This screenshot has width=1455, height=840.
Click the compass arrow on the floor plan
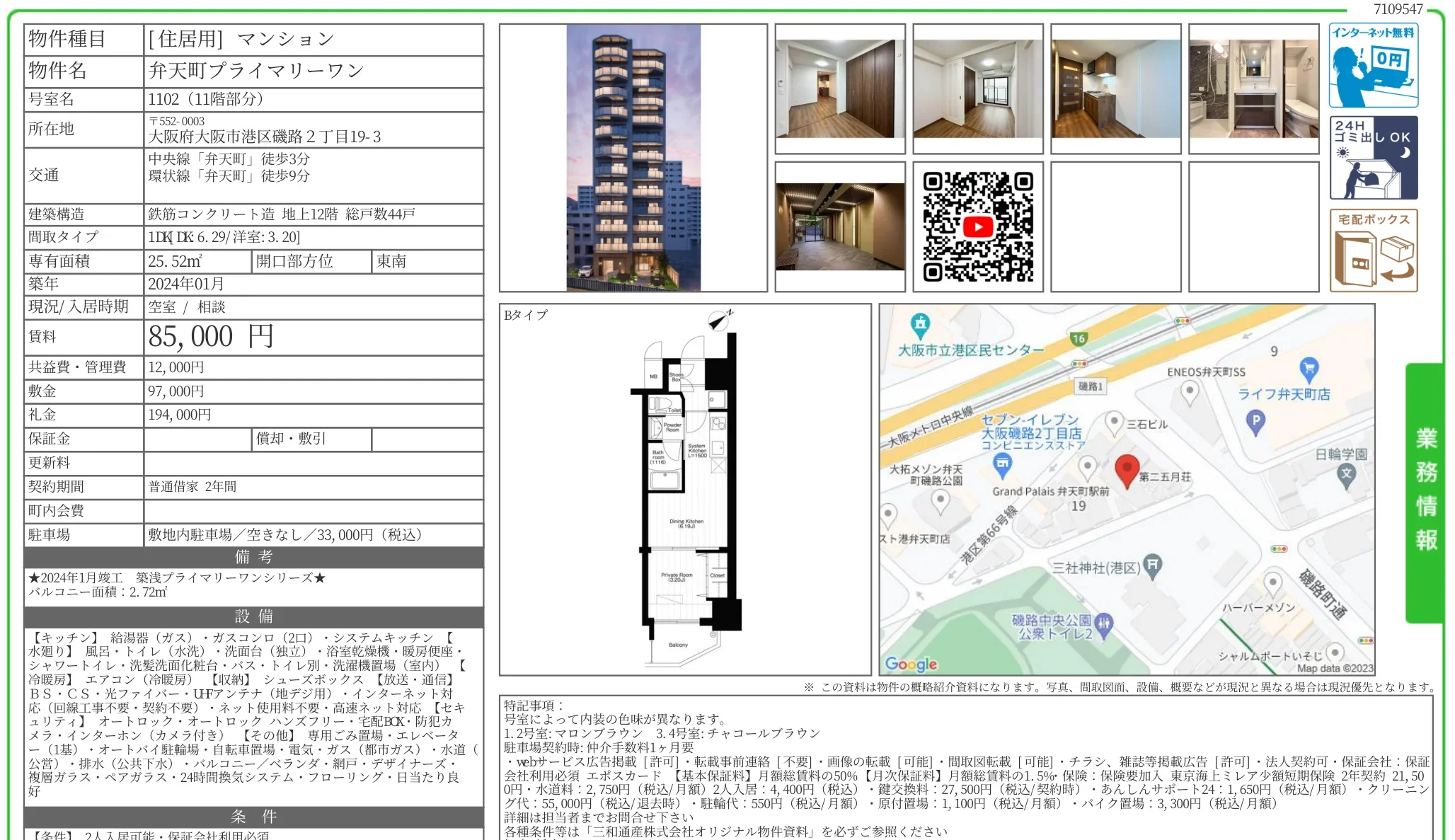pos(718,320)
